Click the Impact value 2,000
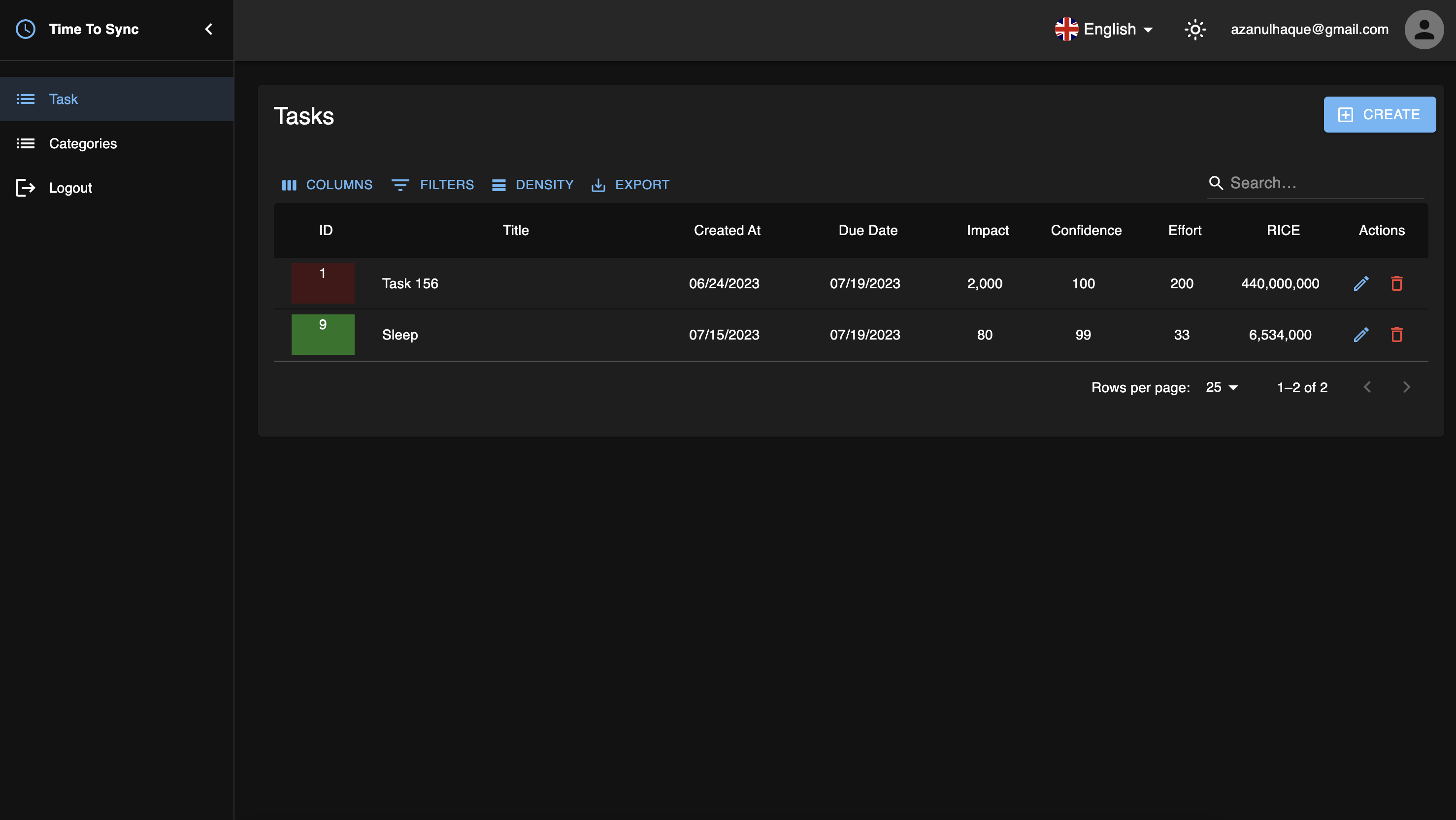This screenshot has height=820, width=1456. click(x=985, y=284)
